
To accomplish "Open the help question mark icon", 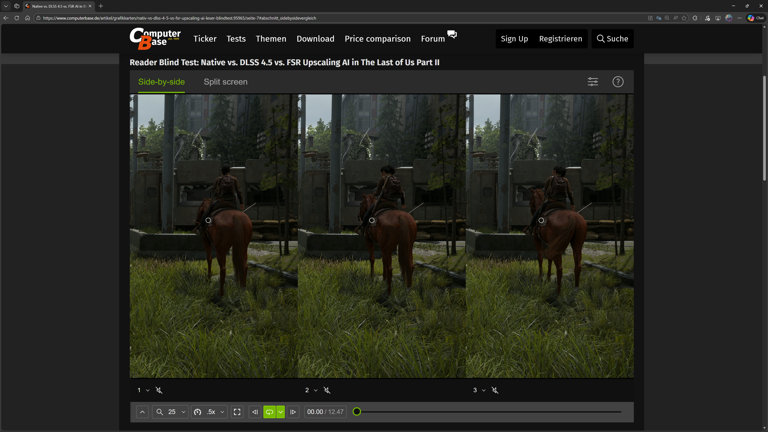I will pyautogui.click(x=618, y=82).
